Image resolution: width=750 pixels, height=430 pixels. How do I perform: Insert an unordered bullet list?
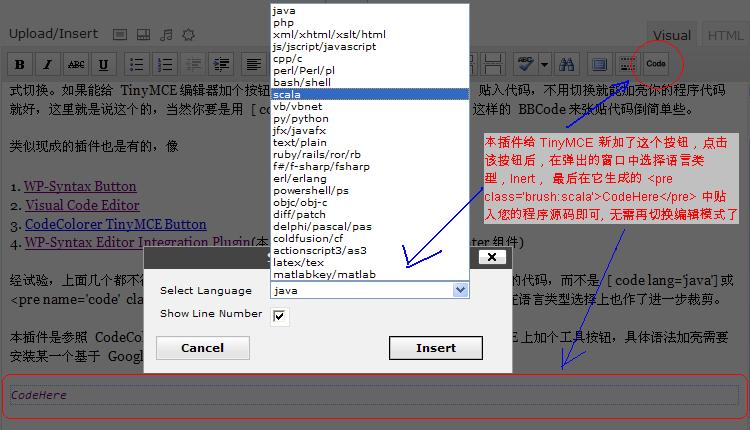(137, 65)
